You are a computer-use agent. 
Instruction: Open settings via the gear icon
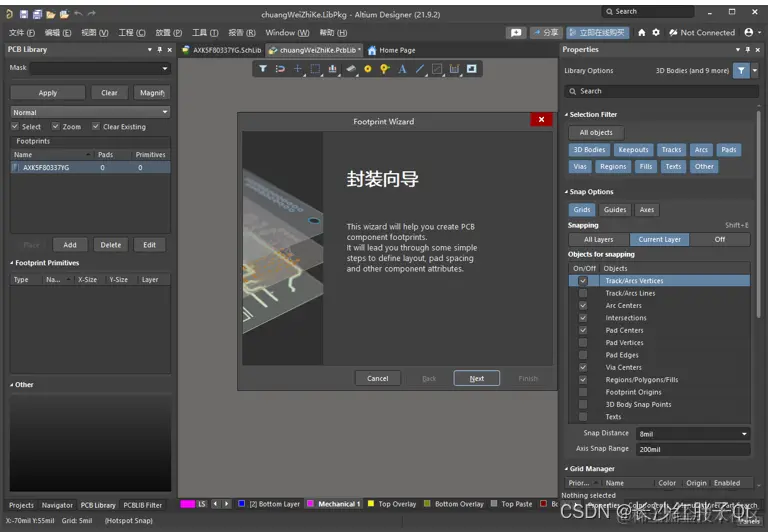[x=656, y=32]
